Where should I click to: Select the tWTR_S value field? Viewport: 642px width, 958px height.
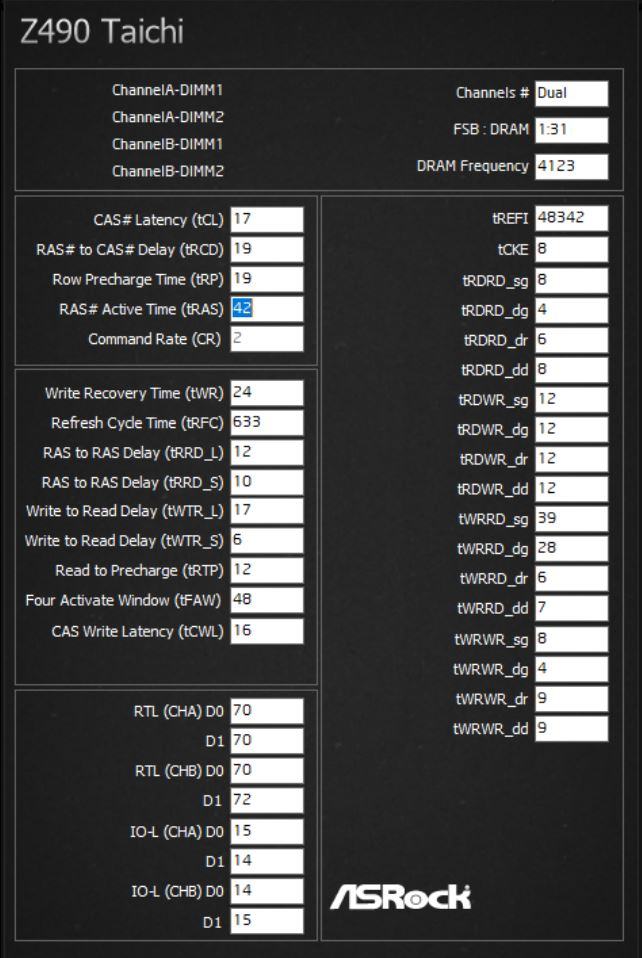267,541
